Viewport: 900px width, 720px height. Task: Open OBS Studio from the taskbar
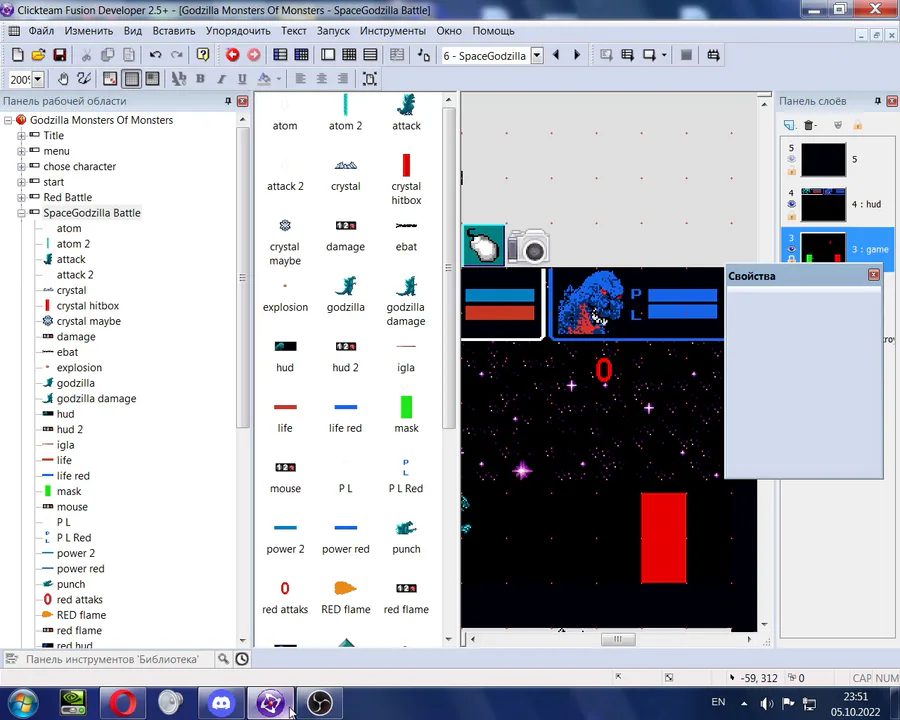point(320,703)
